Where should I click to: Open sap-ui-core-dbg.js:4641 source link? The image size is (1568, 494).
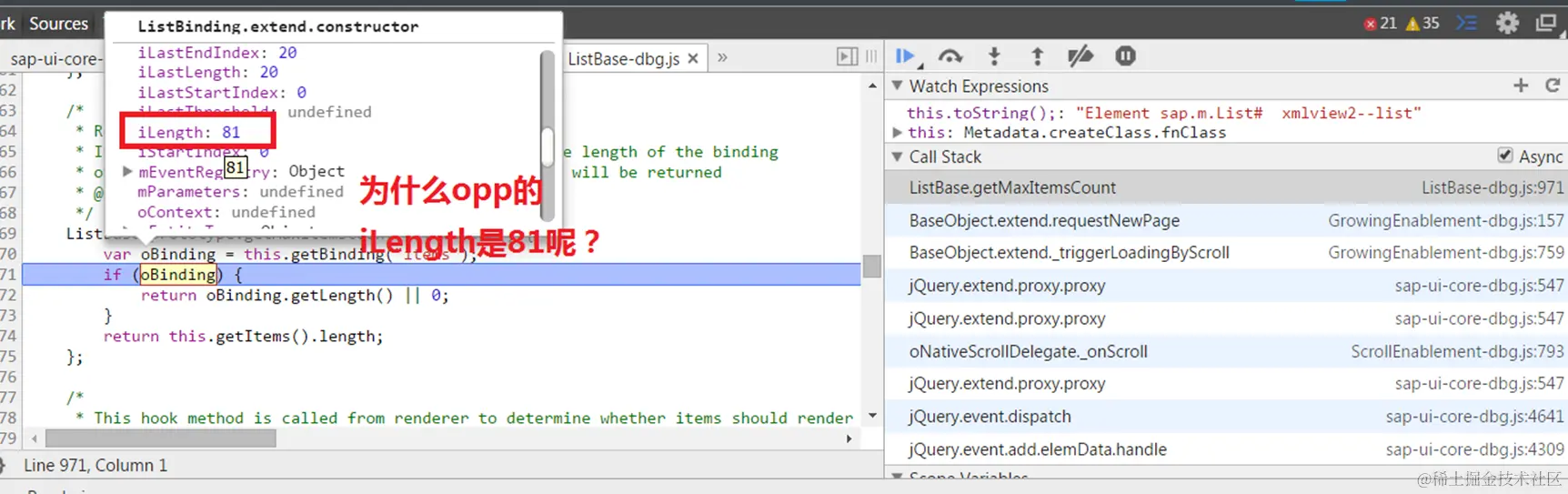[x=1474, y=417]
